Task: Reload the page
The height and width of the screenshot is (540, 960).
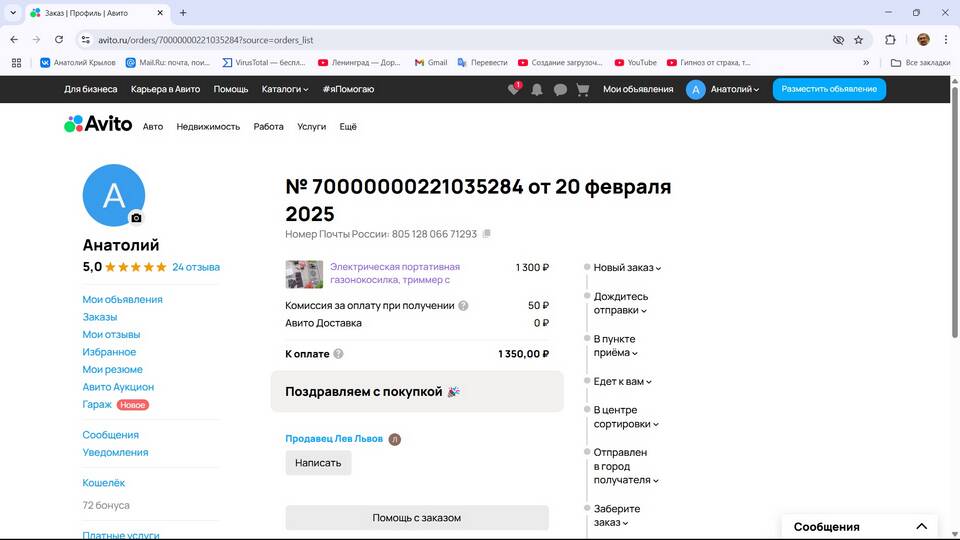Action: click(x=59, y=40)
